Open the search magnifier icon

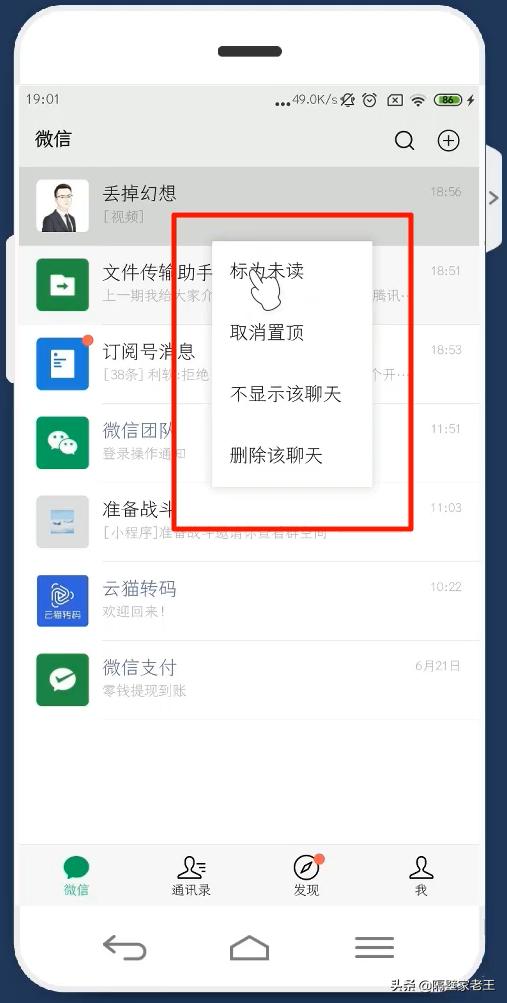pyautogui.click(x=404, y=140)
